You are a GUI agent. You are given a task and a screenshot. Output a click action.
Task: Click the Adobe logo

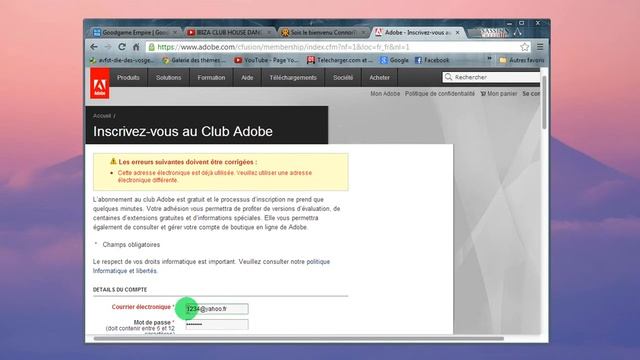click(x=100, y=83)
